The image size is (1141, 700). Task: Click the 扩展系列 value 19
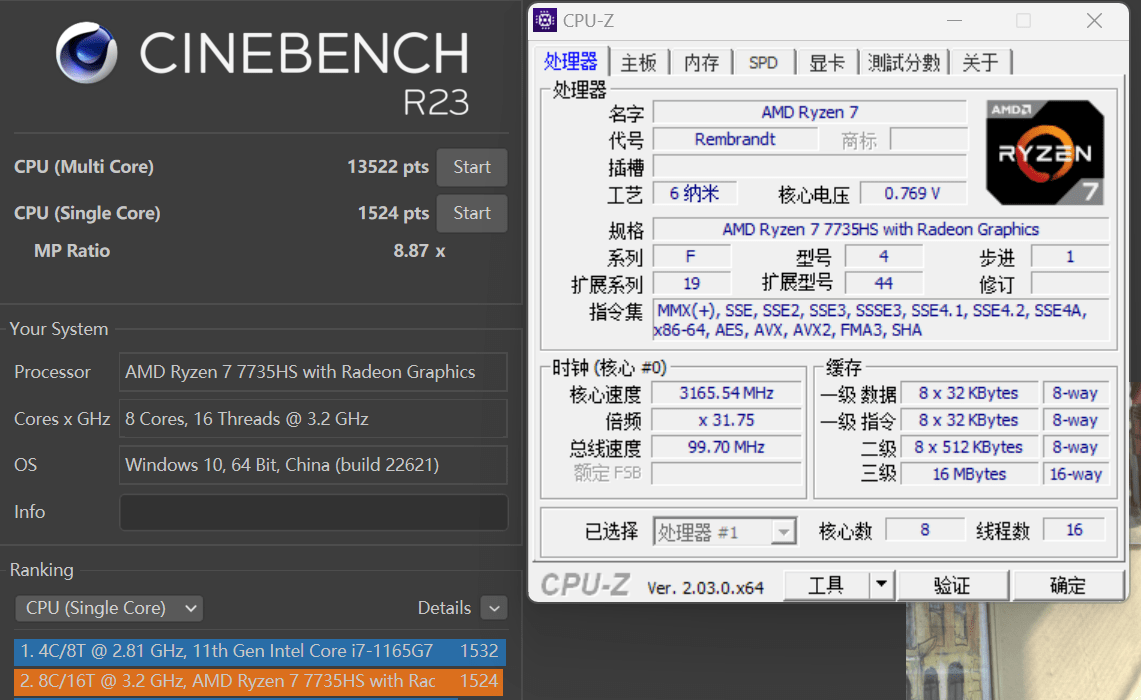coord(691,284)
